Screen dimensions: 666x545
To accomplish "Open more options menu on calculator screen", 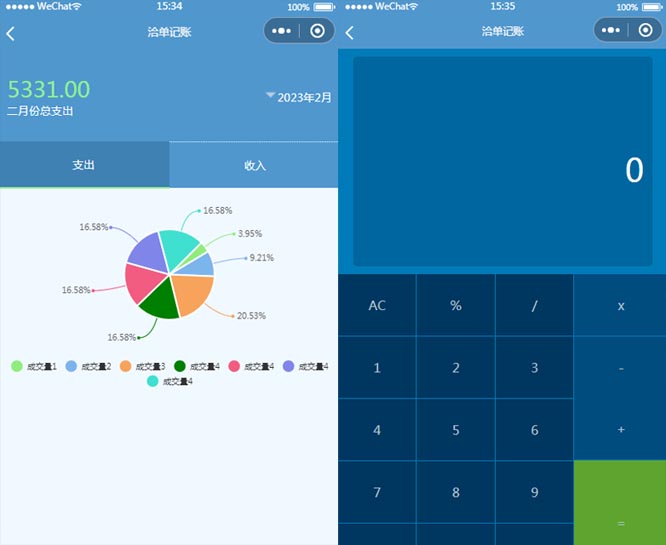I will 611,30.
